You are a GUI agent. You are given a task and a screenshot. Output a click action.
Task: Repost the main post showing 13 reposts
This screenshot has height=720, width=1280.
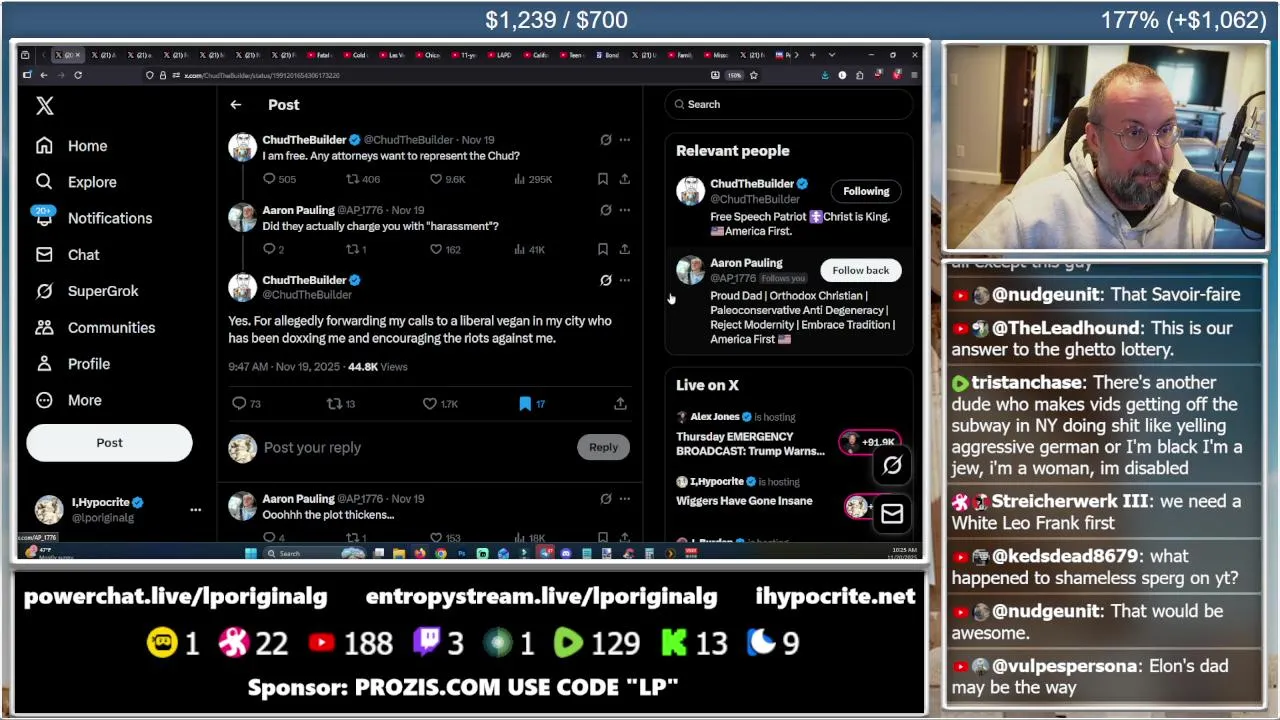coord(334,404)
